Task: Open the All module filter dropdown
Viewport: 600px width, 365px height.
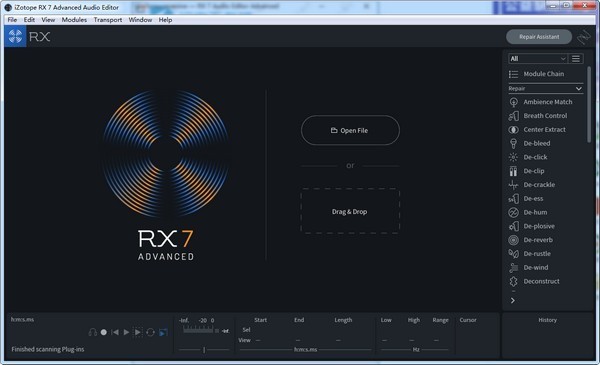Action: tap(537, 59)
